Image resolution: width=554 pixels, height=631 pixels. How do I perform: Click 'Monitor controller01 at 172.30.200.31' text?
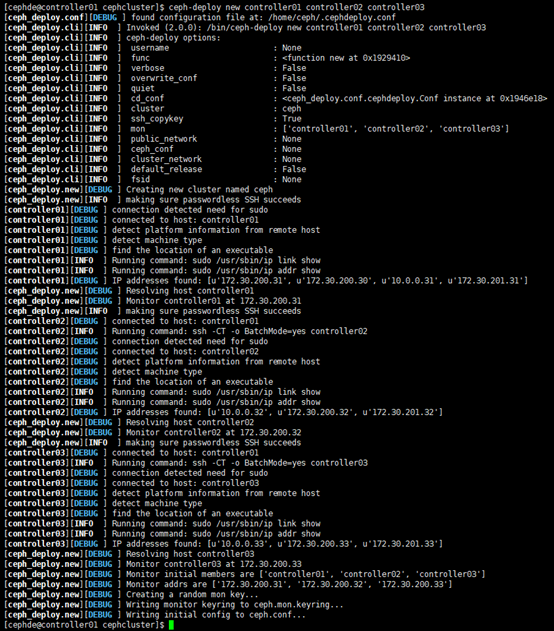click(214, 301)
